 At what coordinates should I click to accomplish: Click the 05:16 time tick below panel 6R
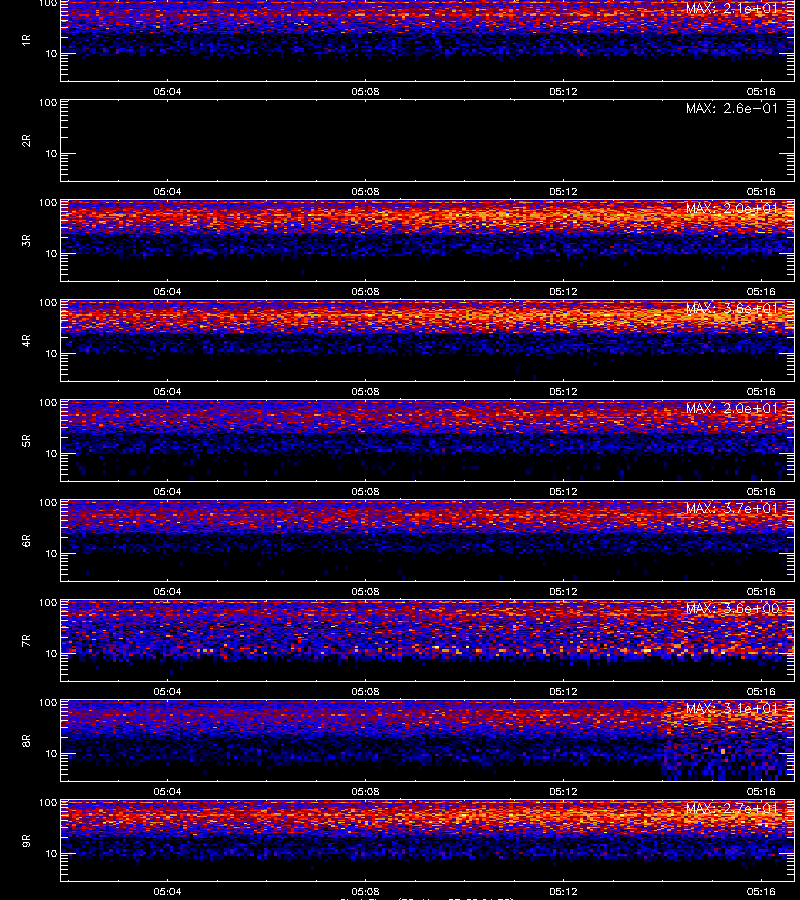coord(761,591)
